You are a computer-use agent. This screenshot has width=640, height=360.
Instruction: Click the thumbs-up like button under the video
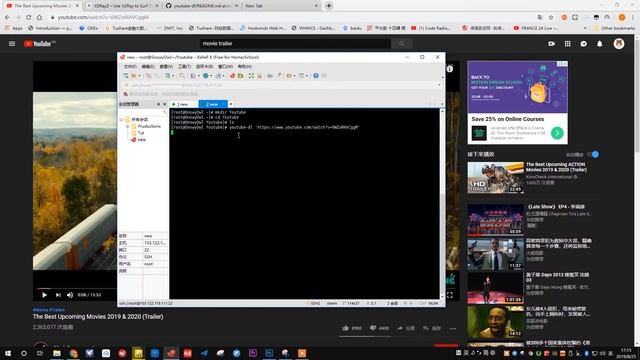tap(345, 328)
